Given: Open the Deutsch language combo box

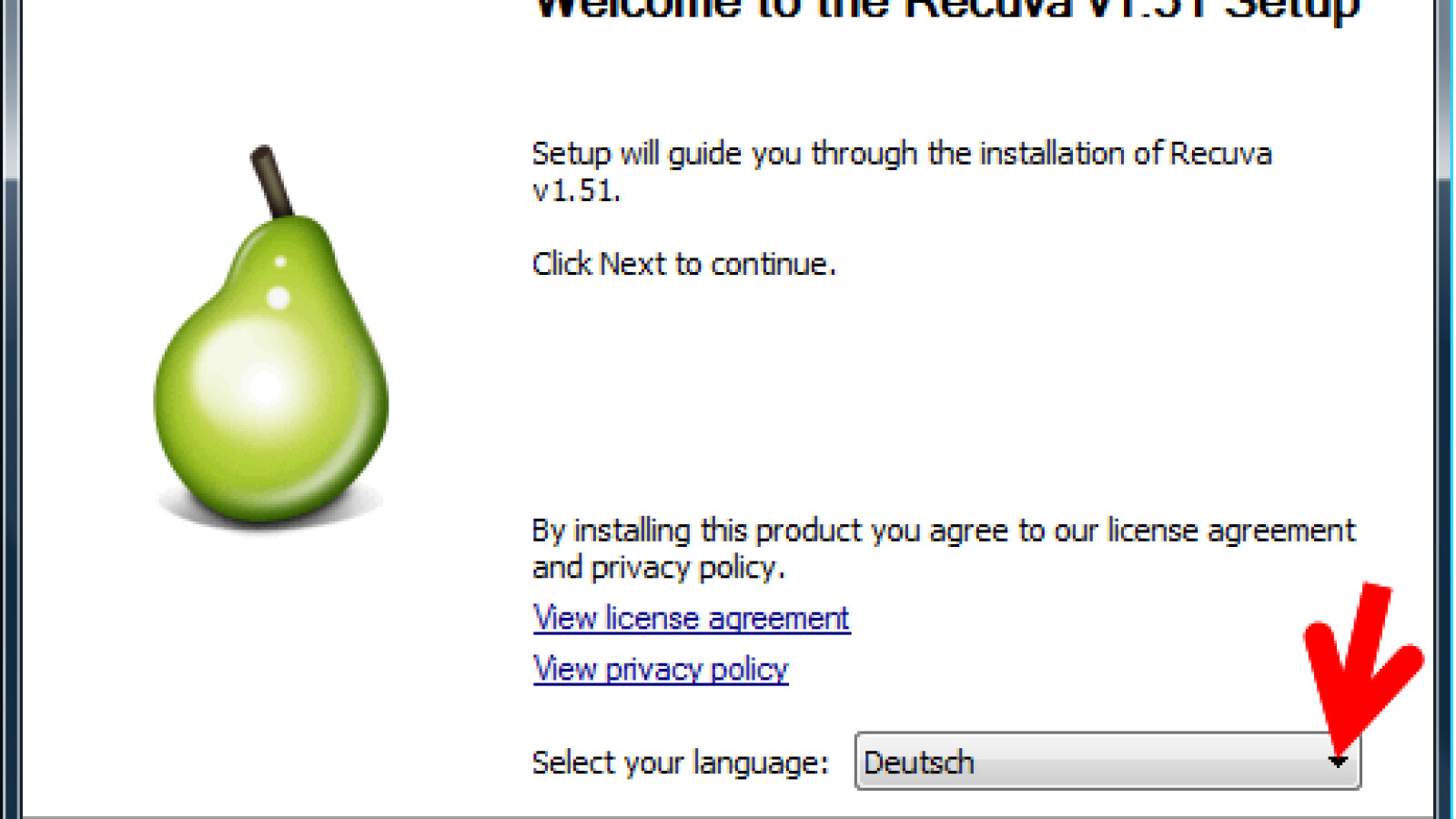Looking at the screenshot, I should 1107,761.
